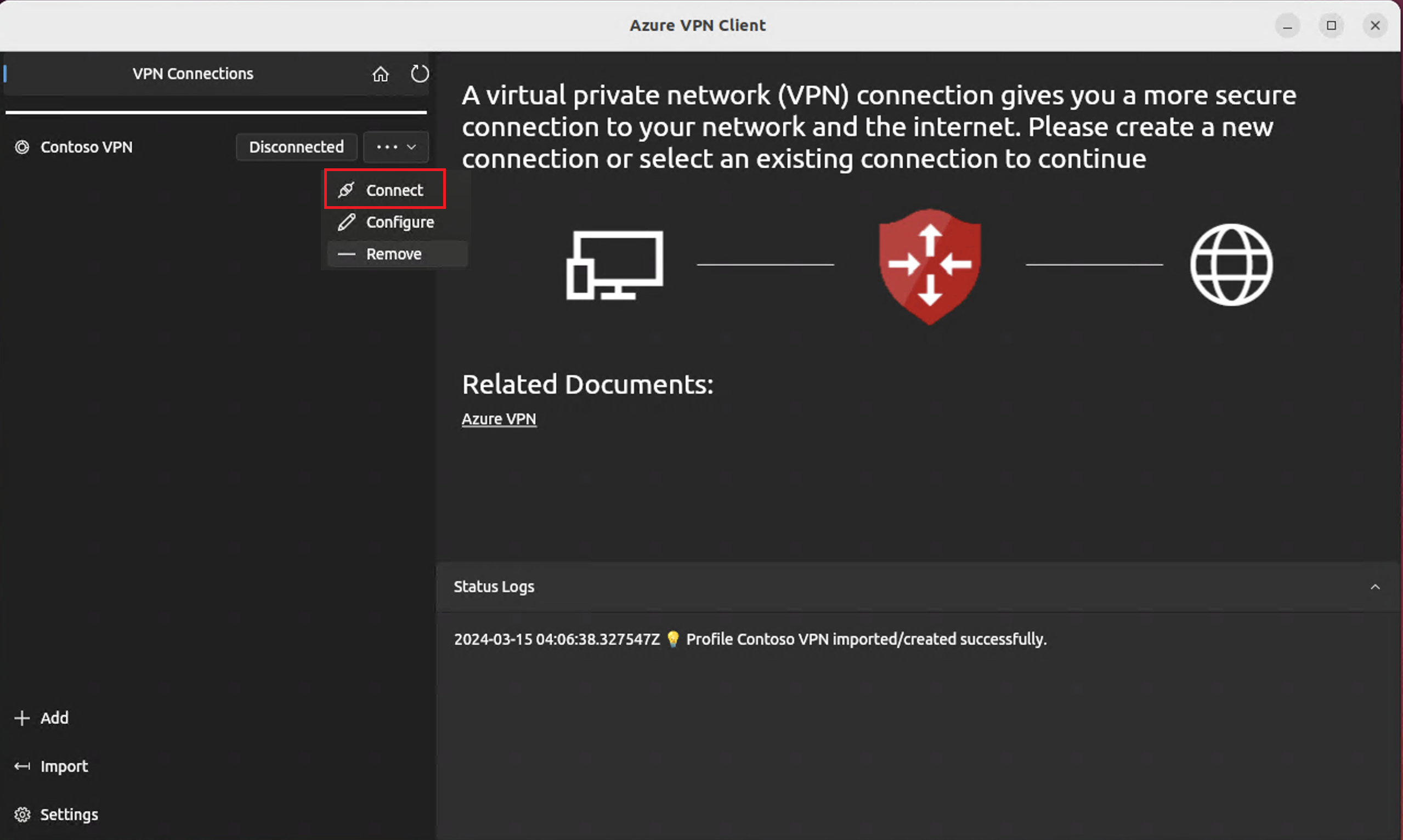Collapse the Status Logs panel chevron

[x=1374, y=587]
